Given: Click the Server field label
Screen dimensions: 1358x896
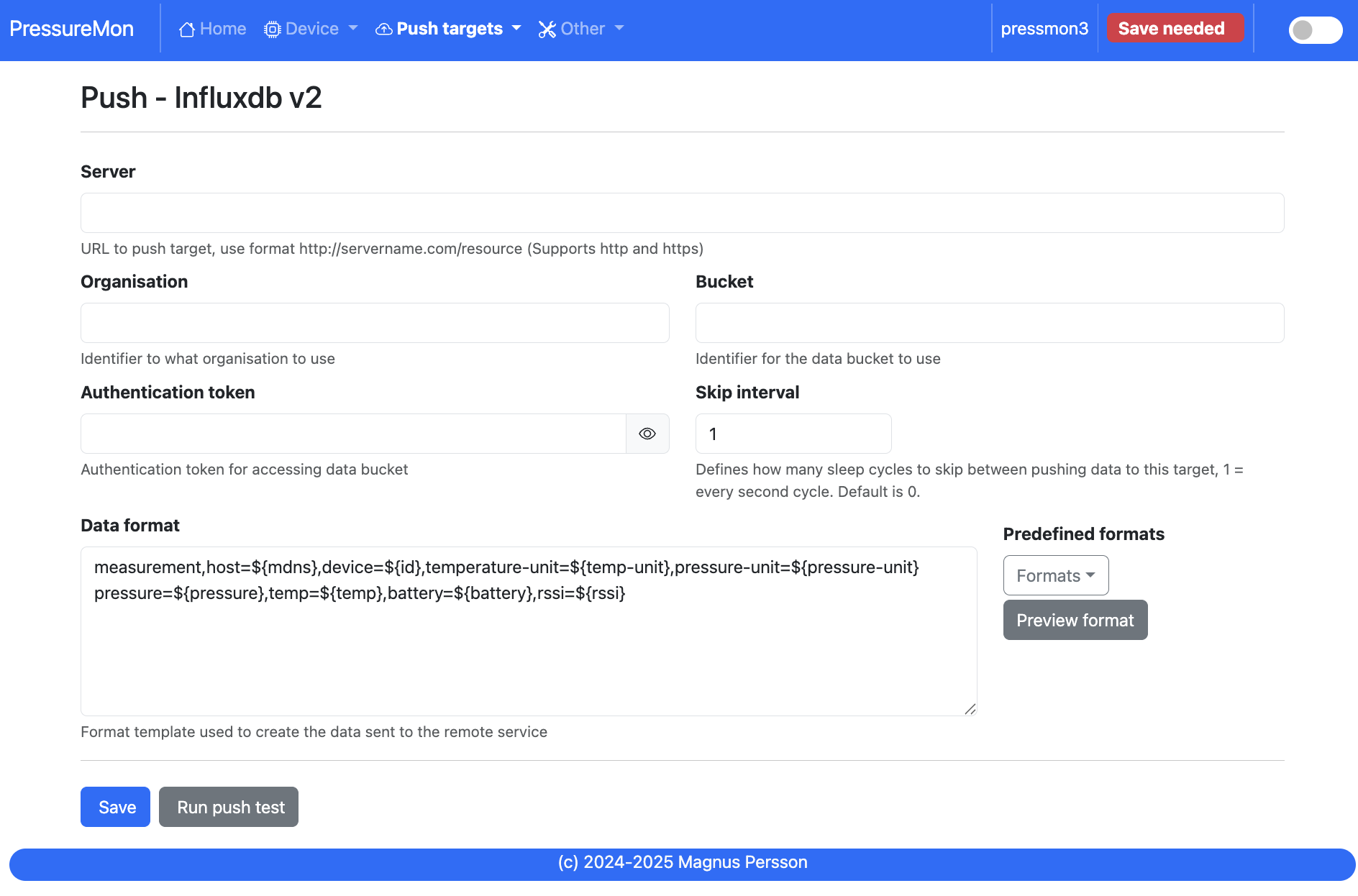Looking at the screenshot, I should point(108,172).
